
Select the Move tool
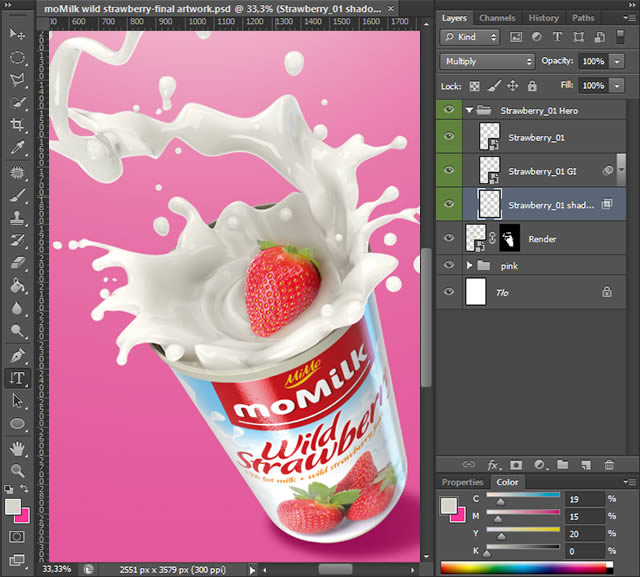pos(17,34)
